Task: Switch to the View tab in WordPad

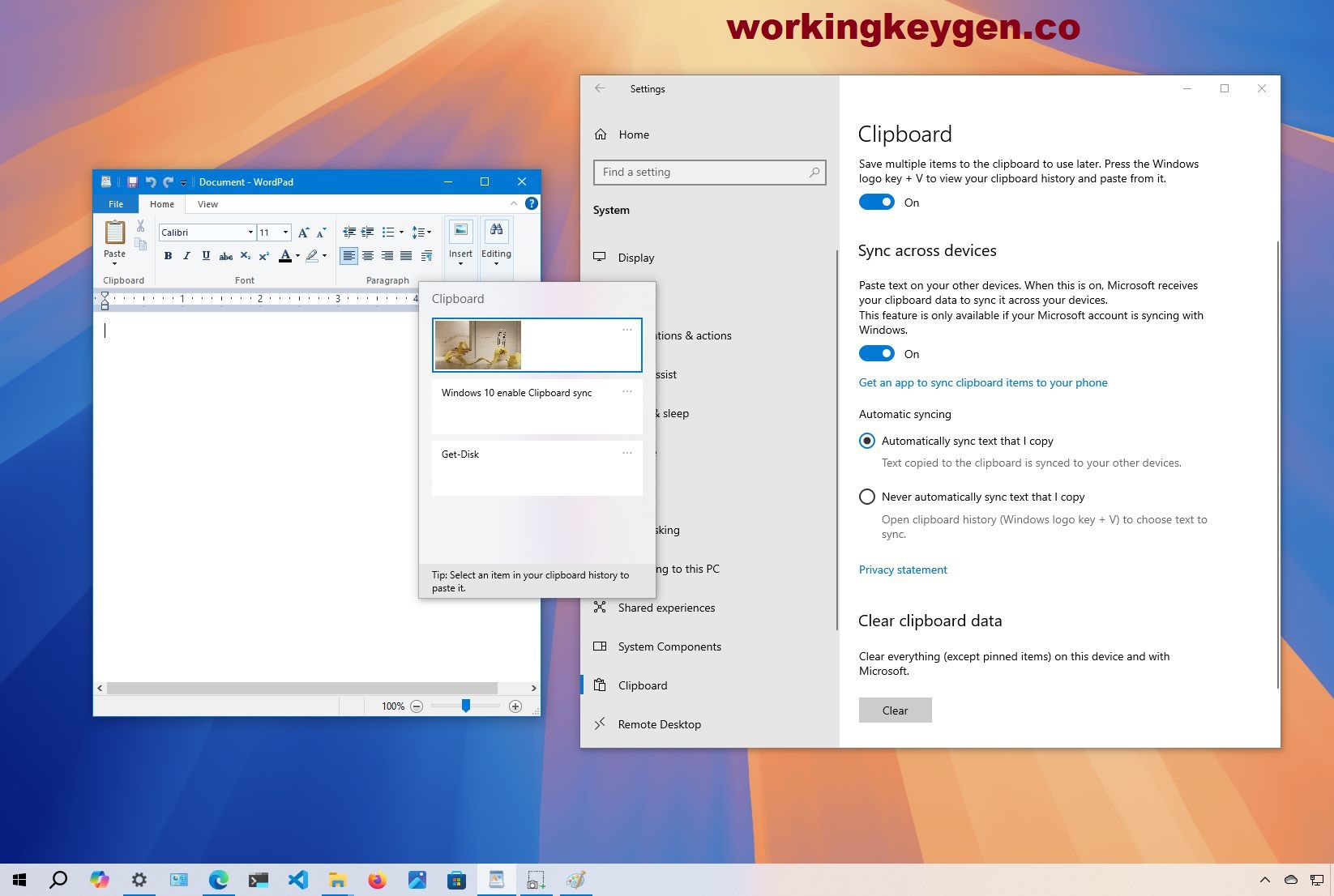Action: coord(207,204)
